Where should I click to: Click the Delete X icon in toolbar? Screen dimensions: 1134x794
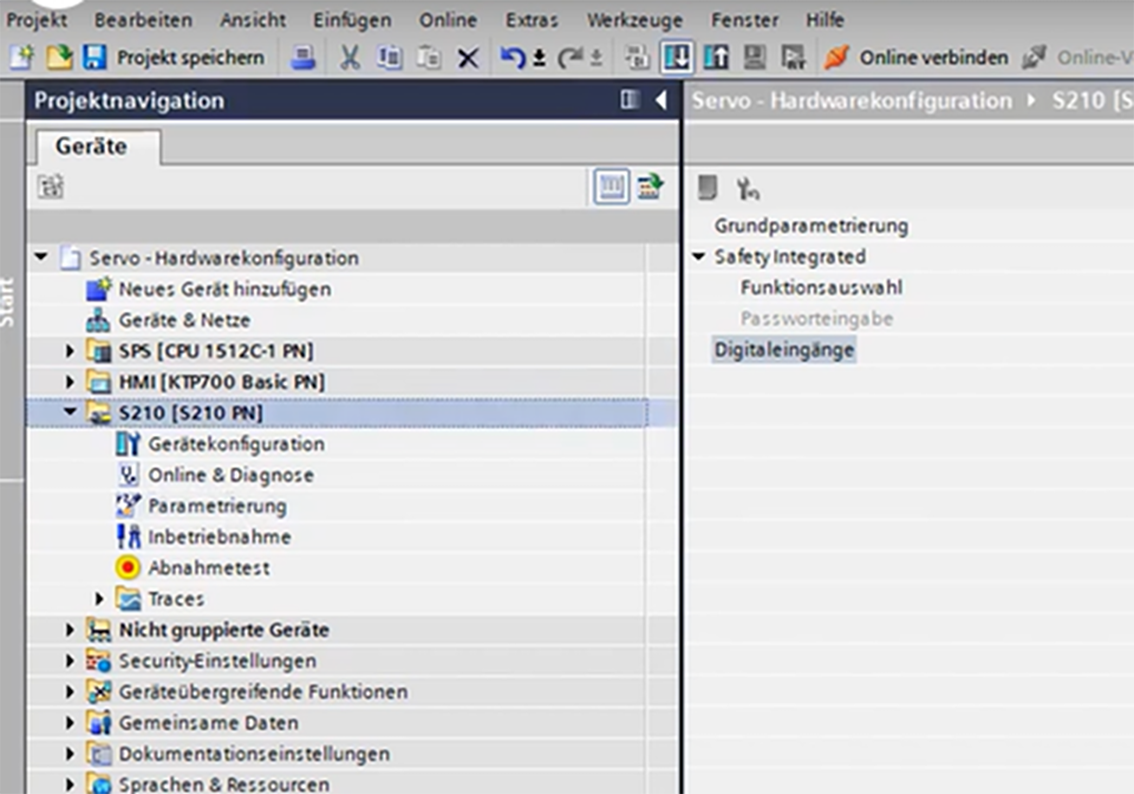468,58
